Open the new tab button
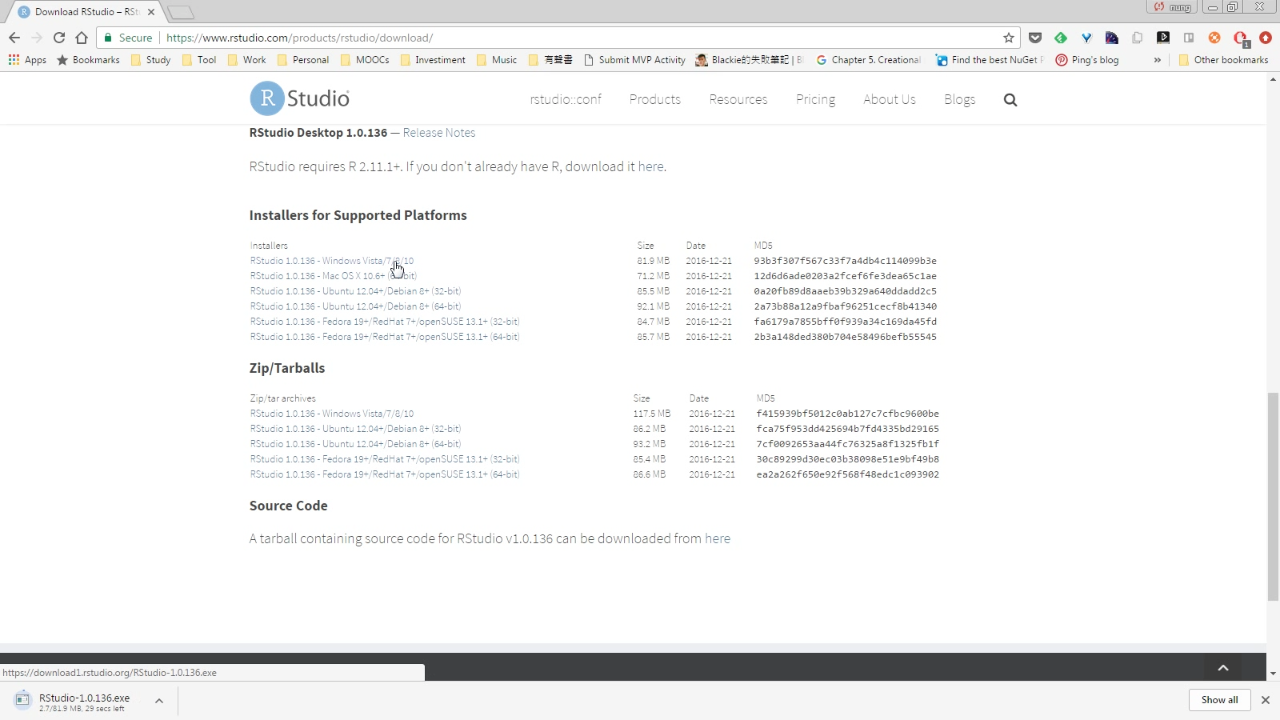The image size is (1280, 720). pos(180,12)
